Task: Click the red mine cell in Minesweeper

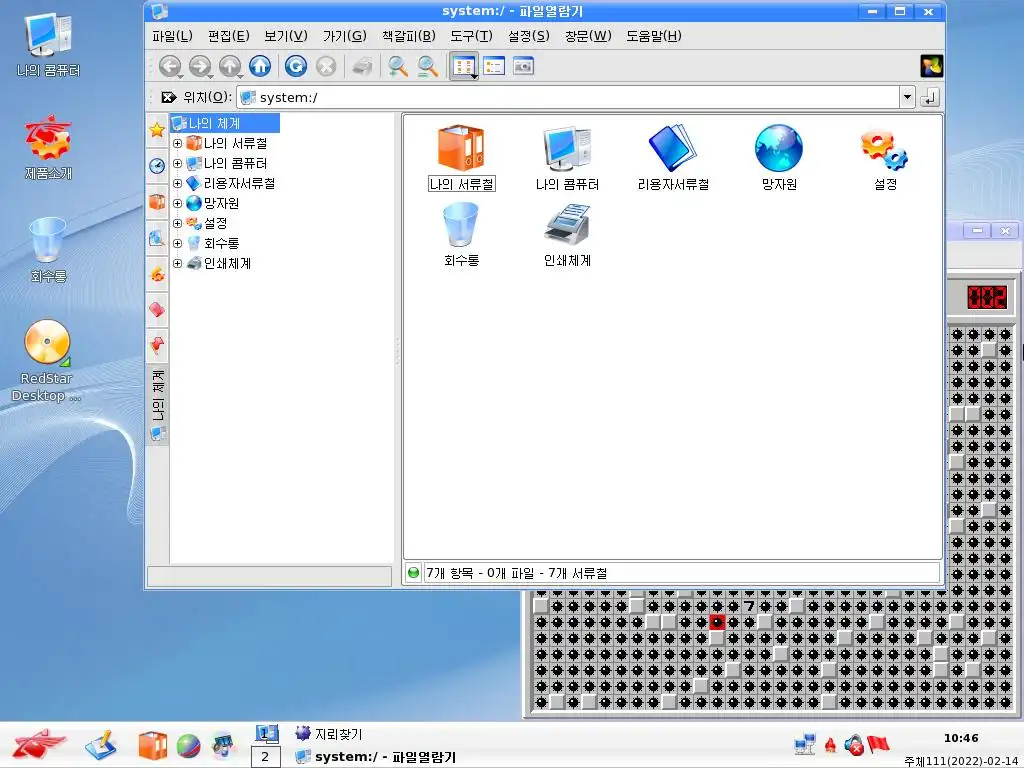Action: click(x=717, y=622)
